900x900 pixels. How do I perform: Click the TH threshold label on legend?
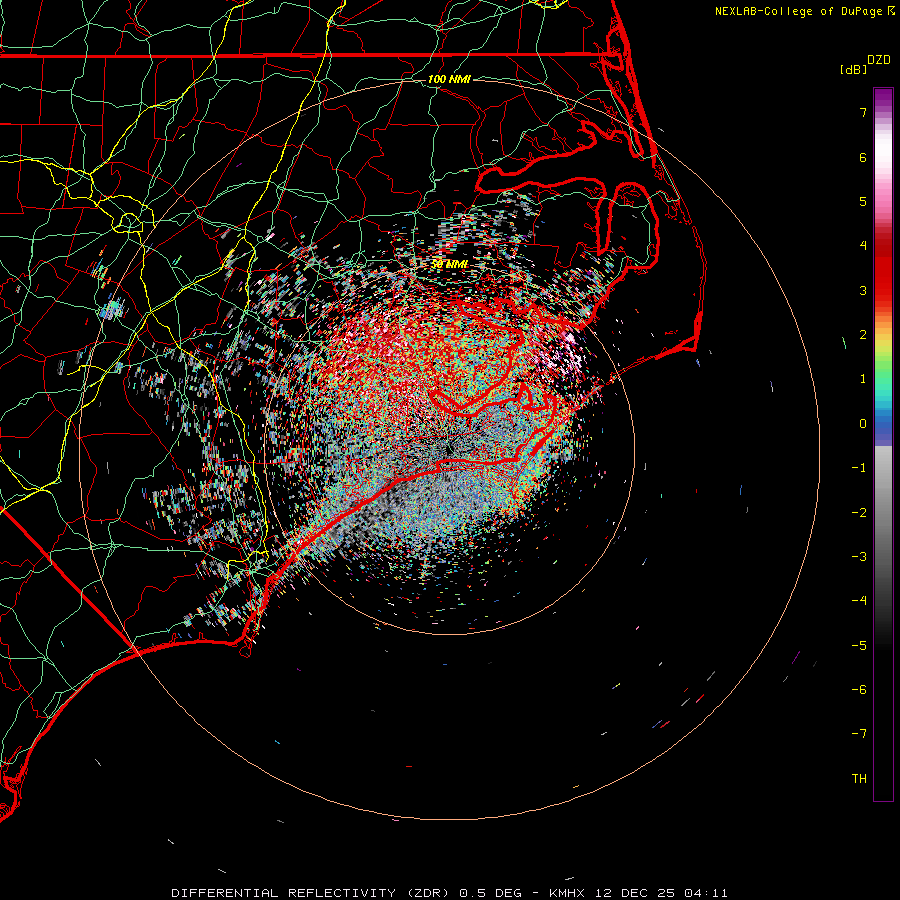(x=859, y=779)
